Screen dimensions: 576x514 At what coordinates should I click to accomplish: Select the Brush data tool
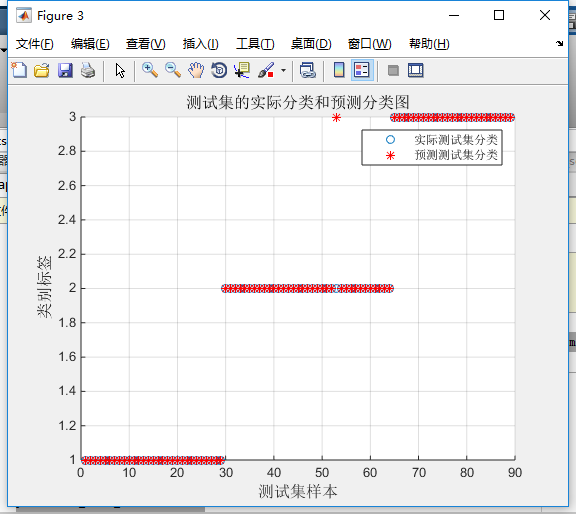click(x=266, y=70)
